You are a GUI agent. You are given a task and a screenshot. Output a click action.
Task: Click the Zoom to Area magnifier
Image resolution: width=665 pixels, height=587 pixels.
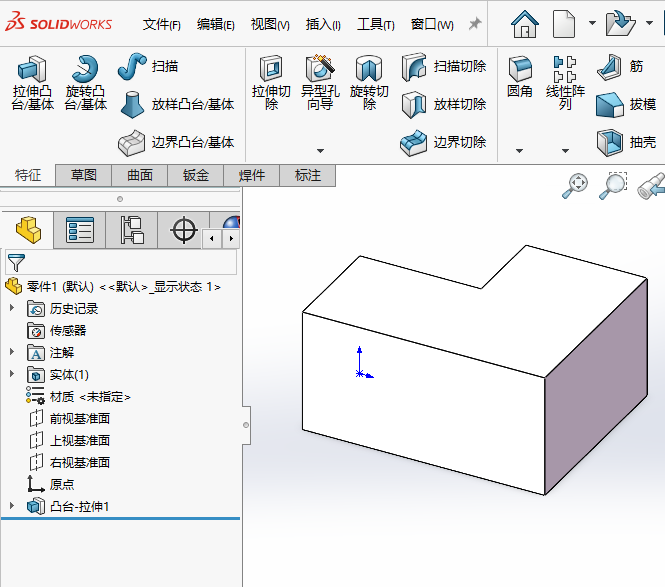click(x=613, y=186)
